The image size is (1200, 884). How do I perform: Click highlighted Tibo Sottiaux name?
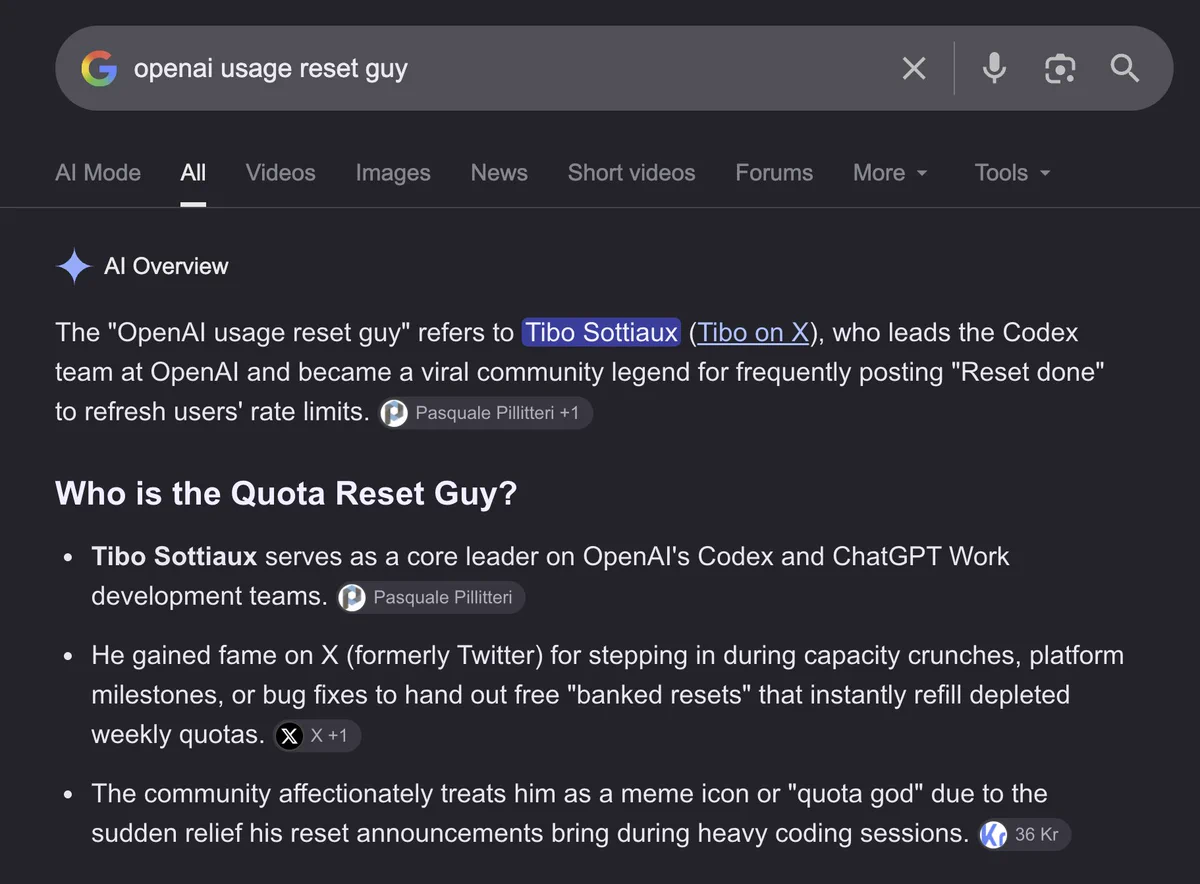click(x=602, y=332)
